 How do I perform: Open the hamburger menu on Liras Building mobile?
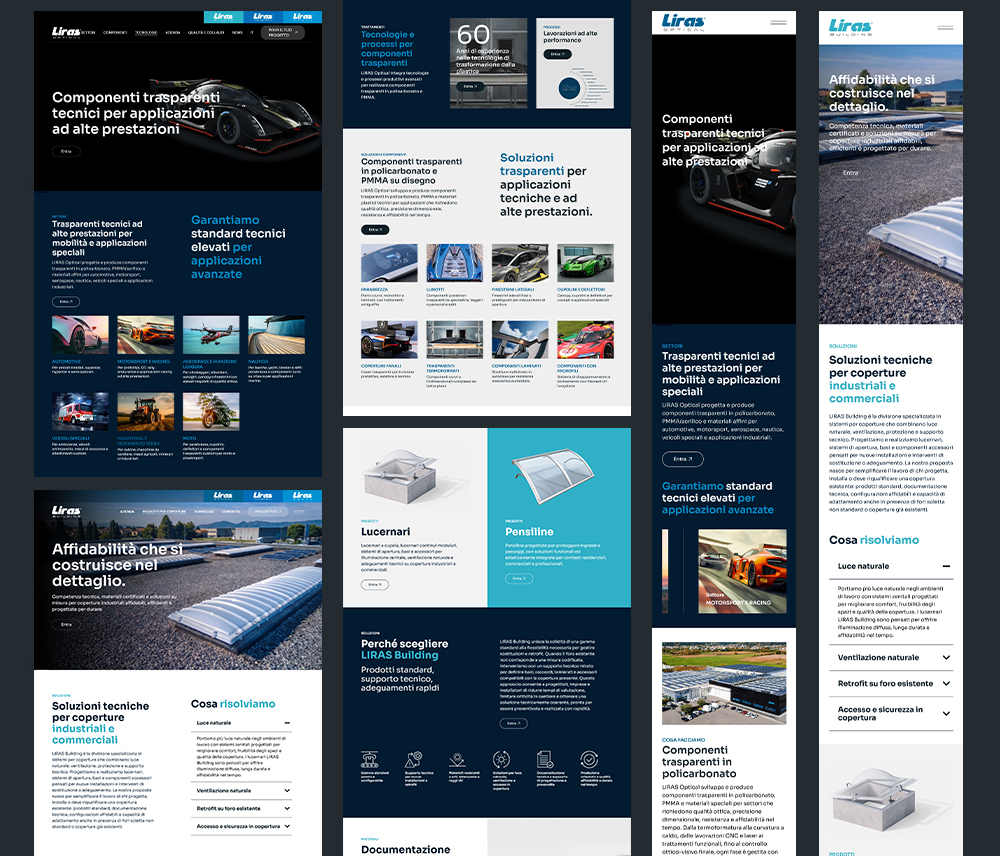coord(945,27)
